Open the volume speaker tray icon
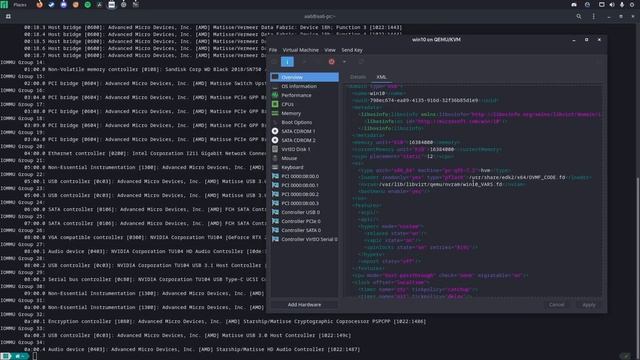 pos(612,4)
